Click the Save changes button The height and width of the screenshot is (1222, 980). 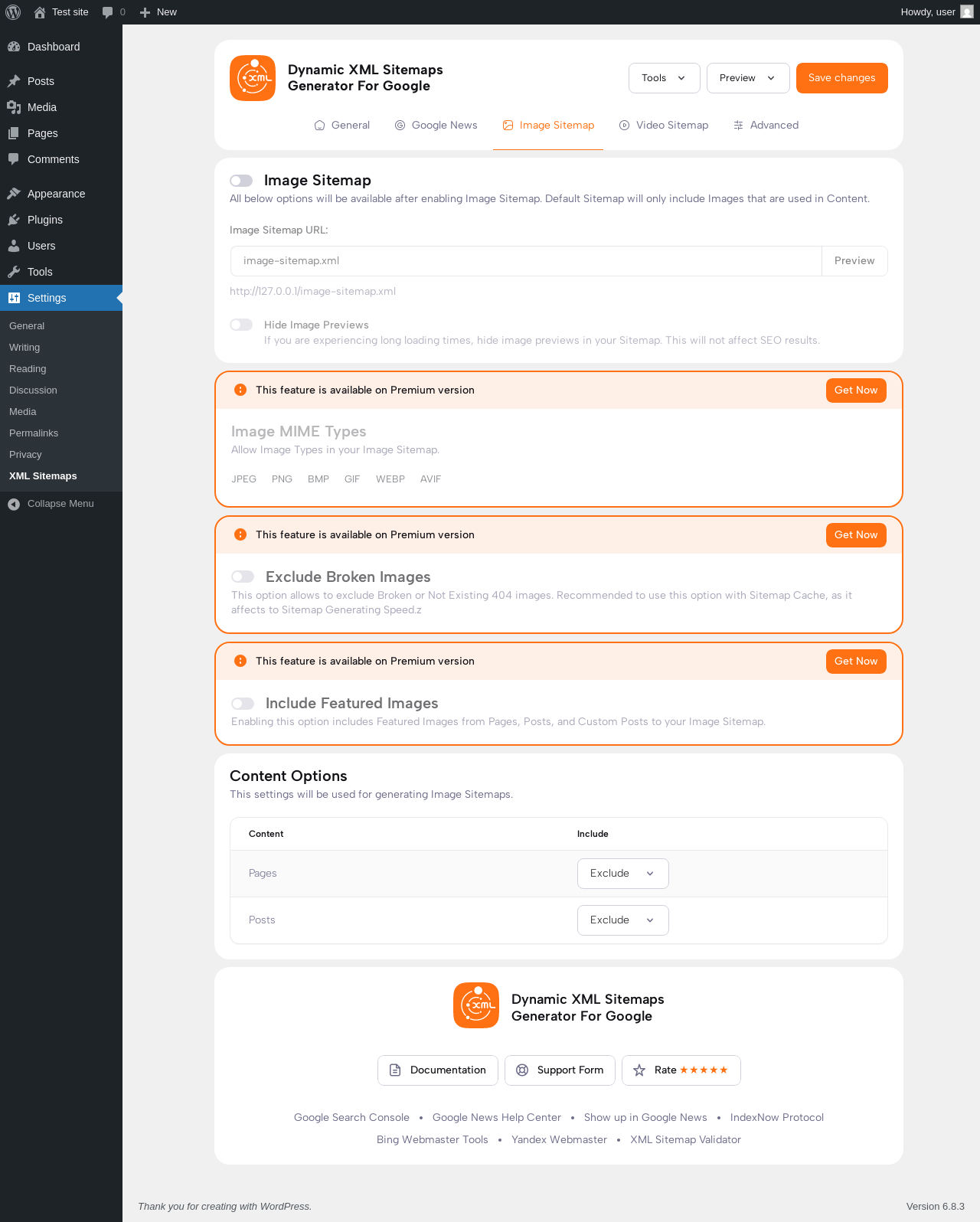841,78
